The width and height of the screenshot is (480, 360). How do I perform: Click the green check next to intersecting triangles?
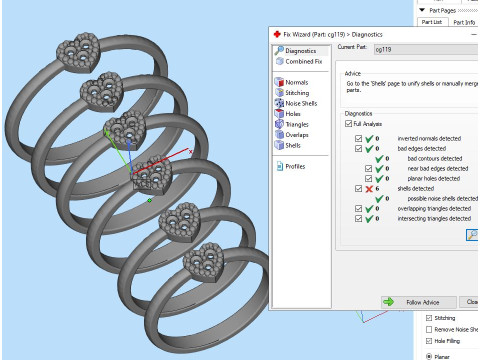(x=369, y=219)
